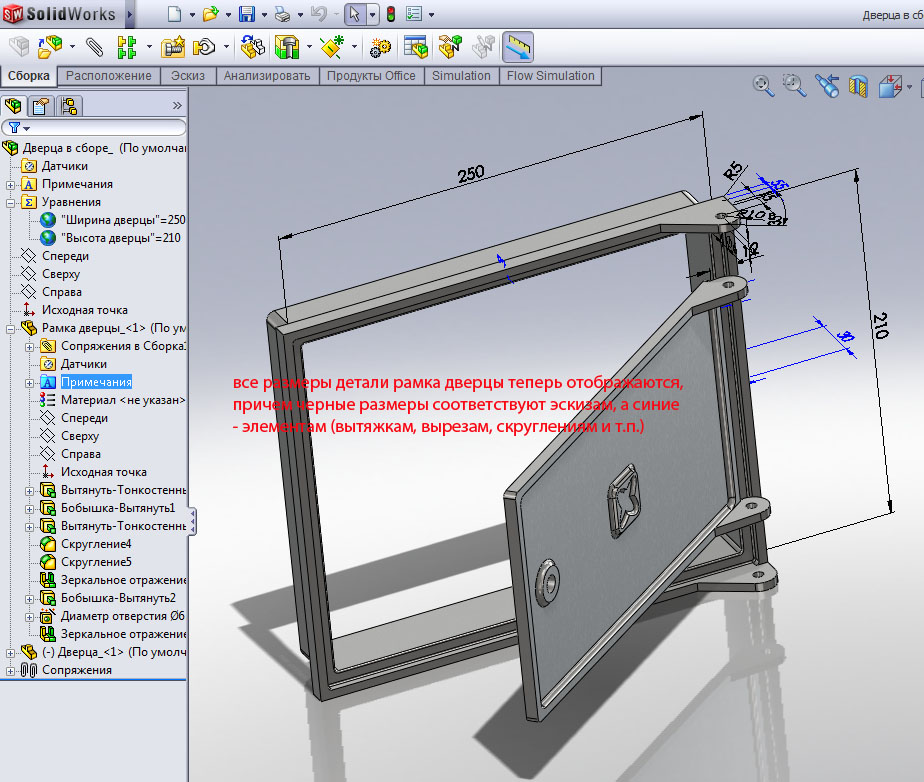The image size is (924, 782).
Task: Click the 250 dimension value in the viewport
Action: coord(470,172)
